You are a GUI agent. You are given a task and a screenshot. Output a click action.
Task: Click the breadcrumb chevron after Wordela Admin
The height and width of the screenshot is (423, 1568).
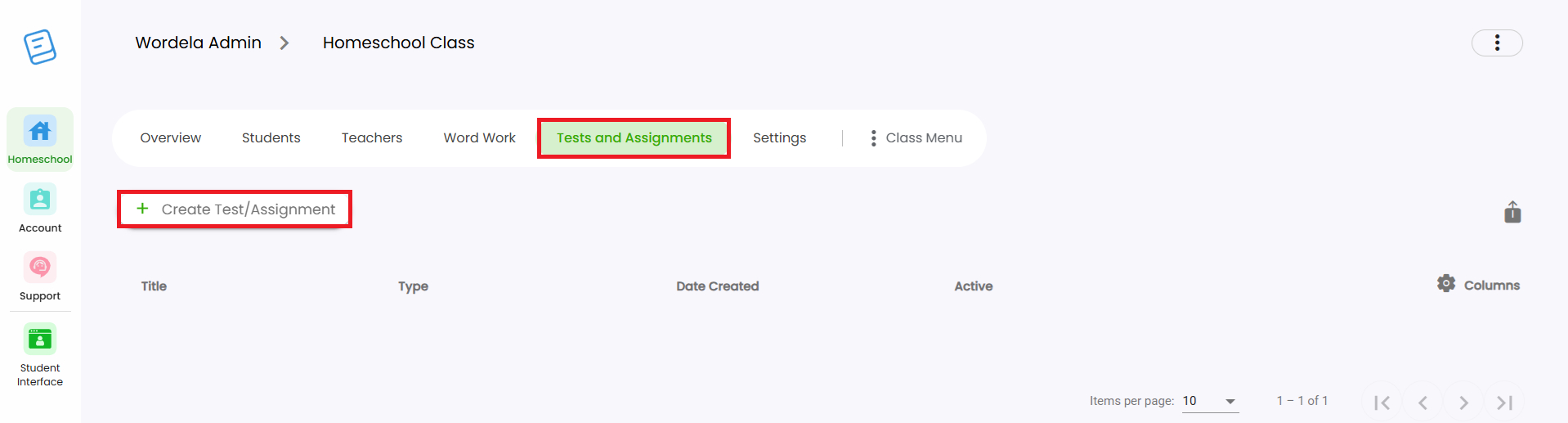pos(284,43)
